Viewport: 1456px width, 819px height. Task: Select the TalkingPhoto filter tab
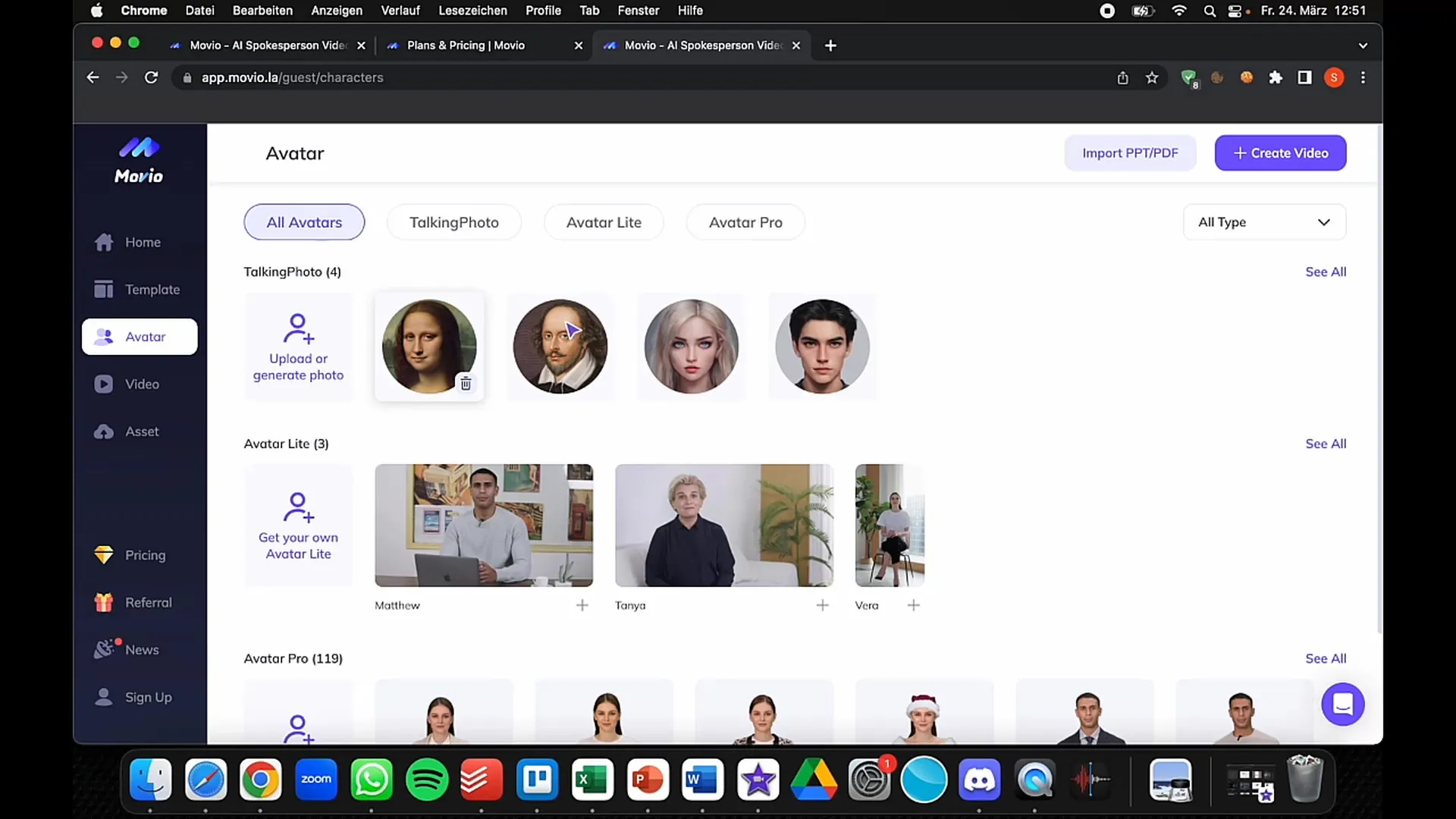[454, 222]
